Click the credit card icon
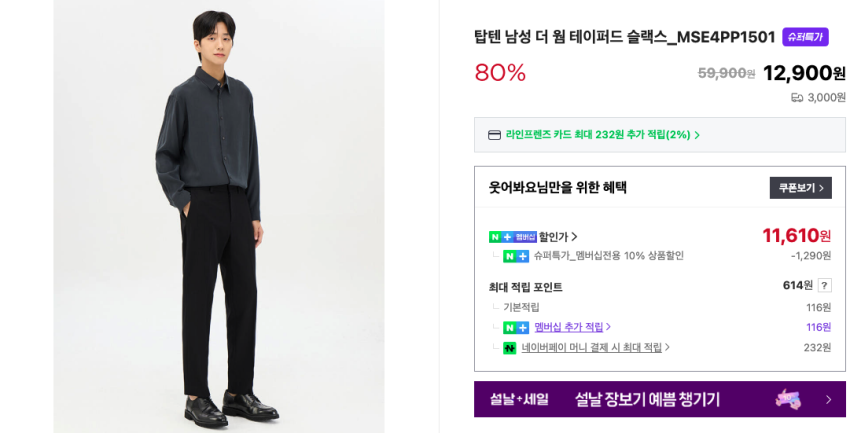This screenshot has width=850, height=433. (x=494, y=135)
